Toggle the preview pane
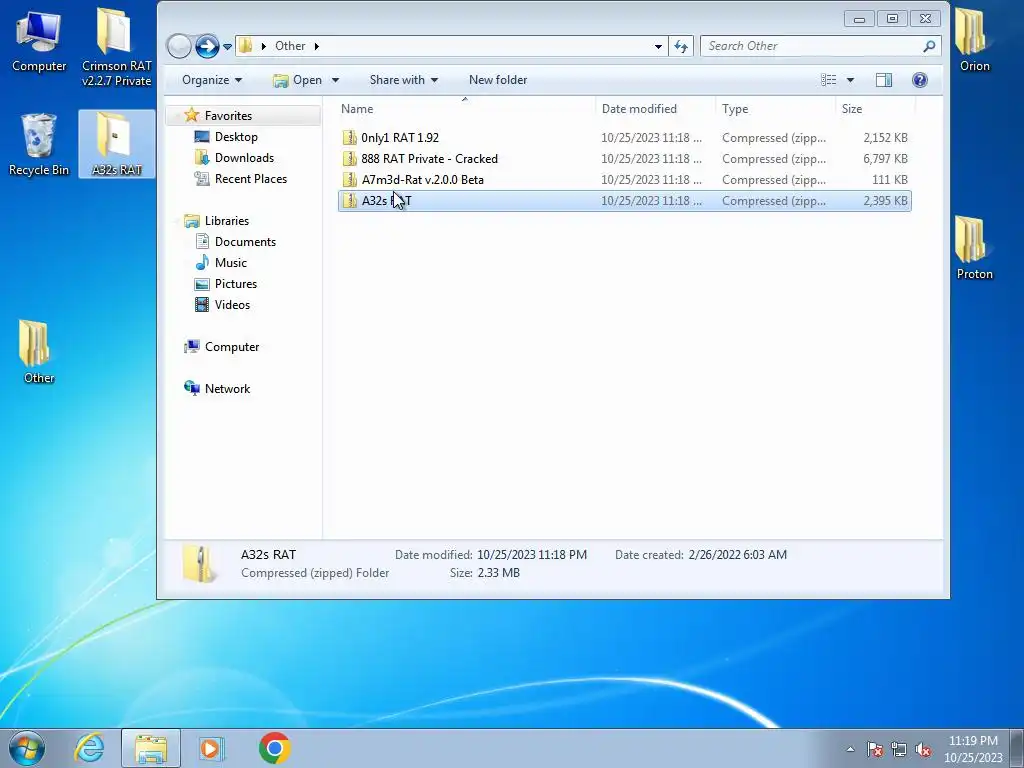Image resolution: width=1024 pixels, height=768 pixels. coord(884,80)
